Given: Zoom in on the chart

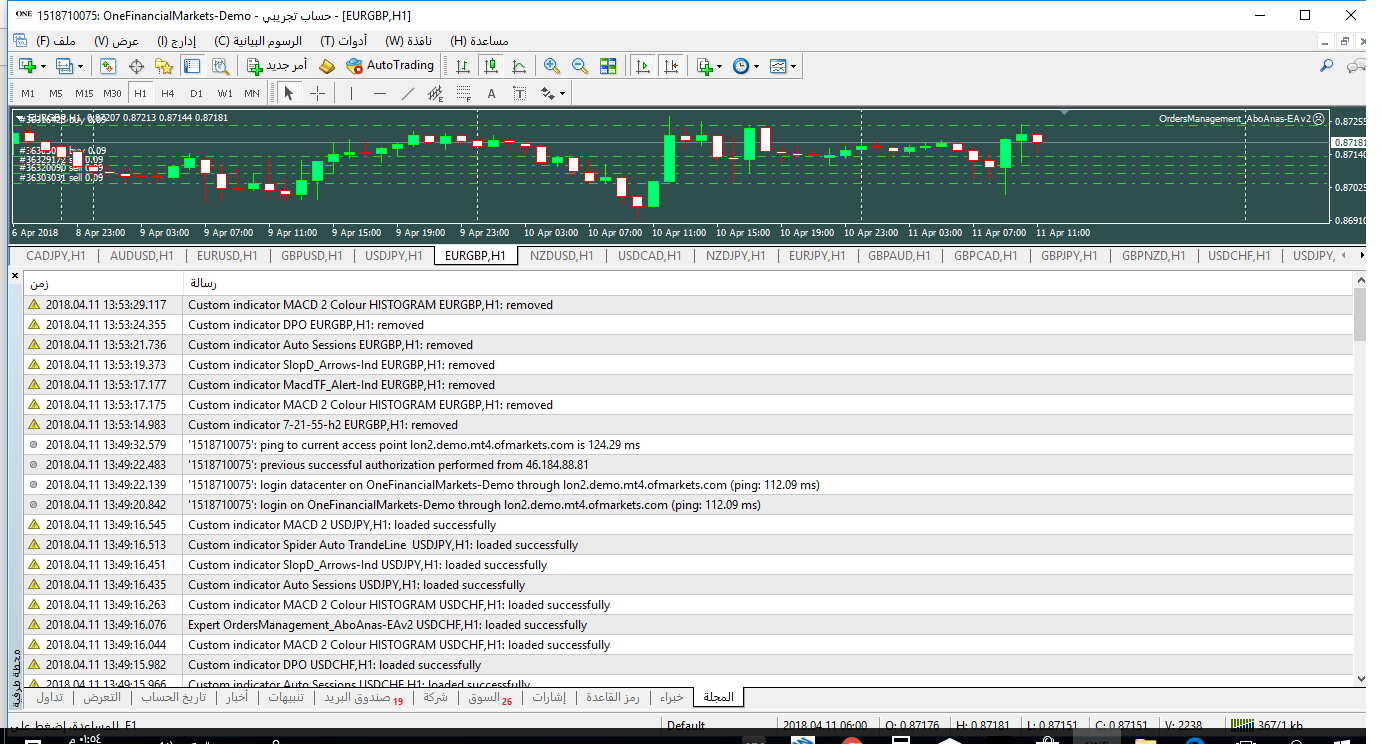Looking at the screenshot, I should (551, 66).
